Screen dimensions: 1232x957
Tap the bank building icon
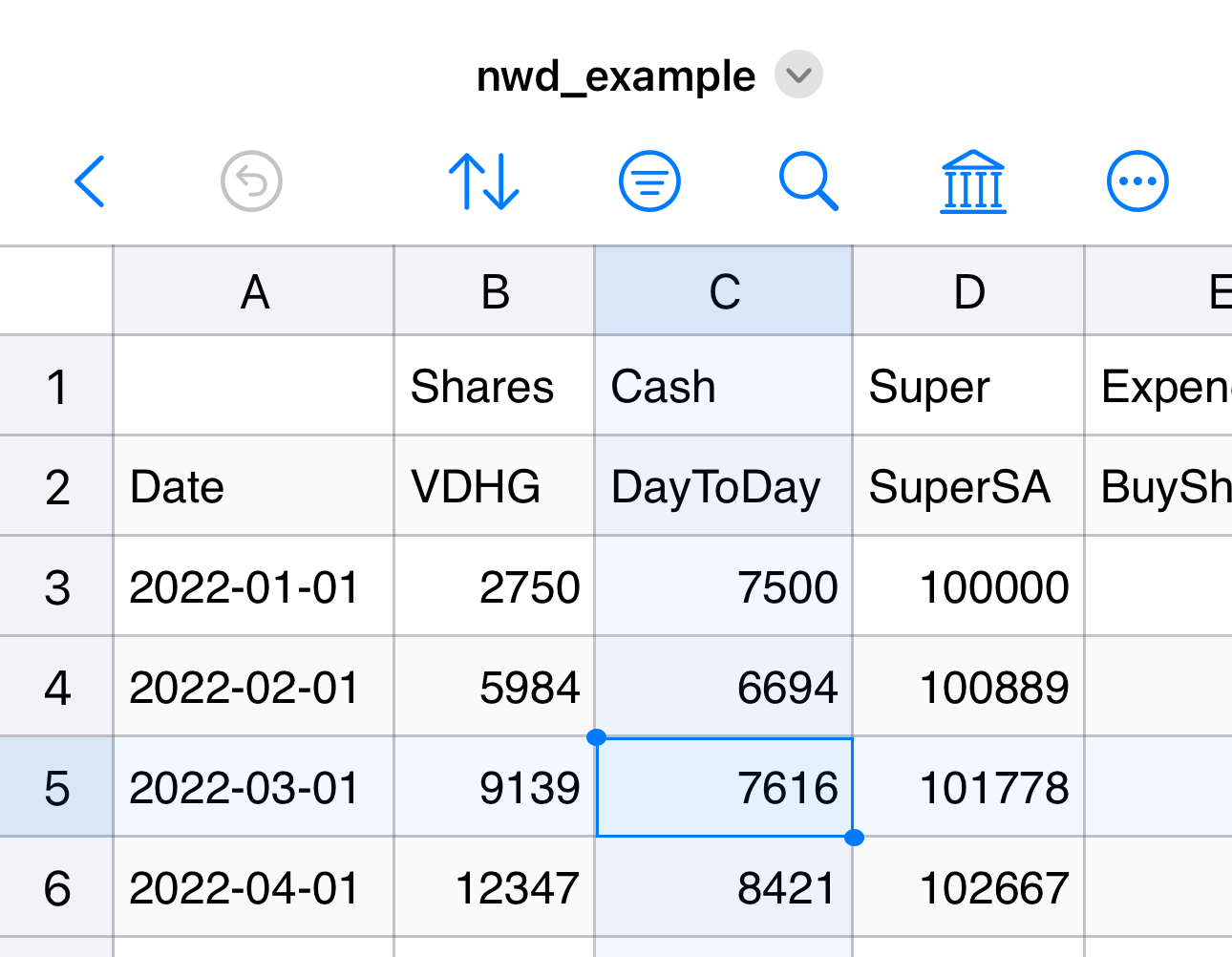pos(973,181)
